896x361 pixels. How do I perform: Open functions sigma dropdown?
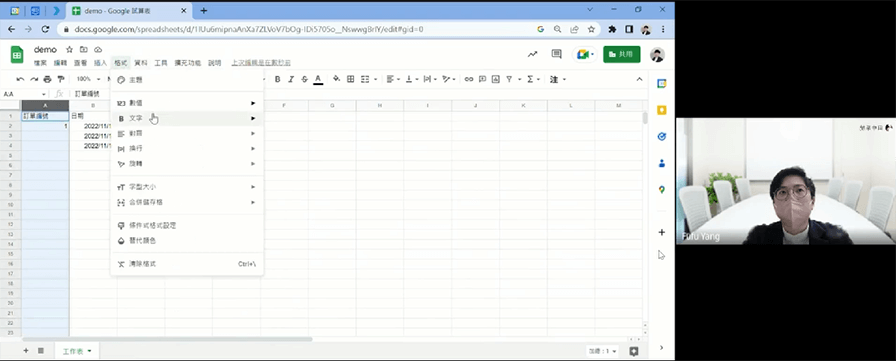(x=533, y=79)
